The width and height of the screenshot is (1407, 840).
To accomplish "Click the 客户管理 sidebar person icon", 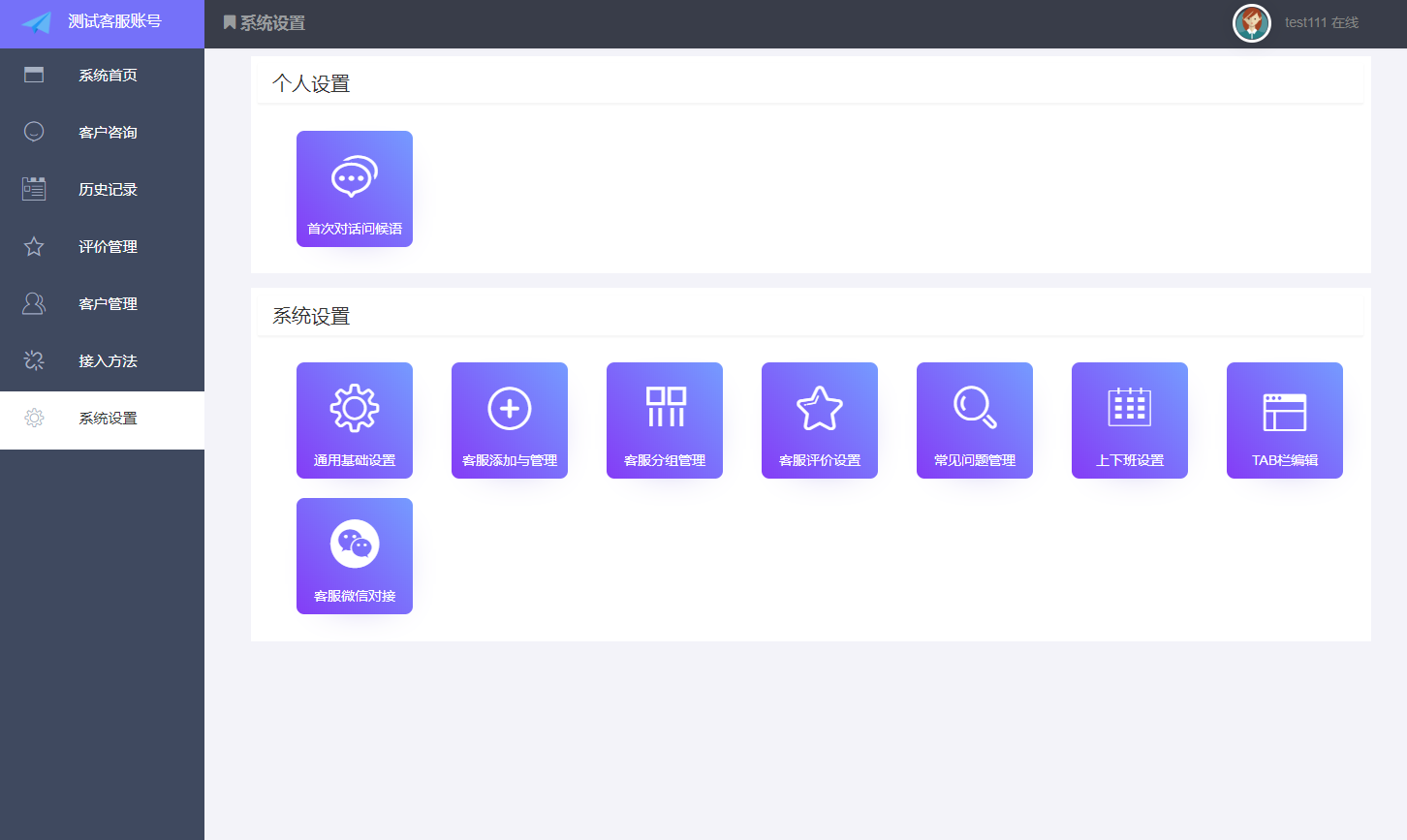I will coord(34,303).
